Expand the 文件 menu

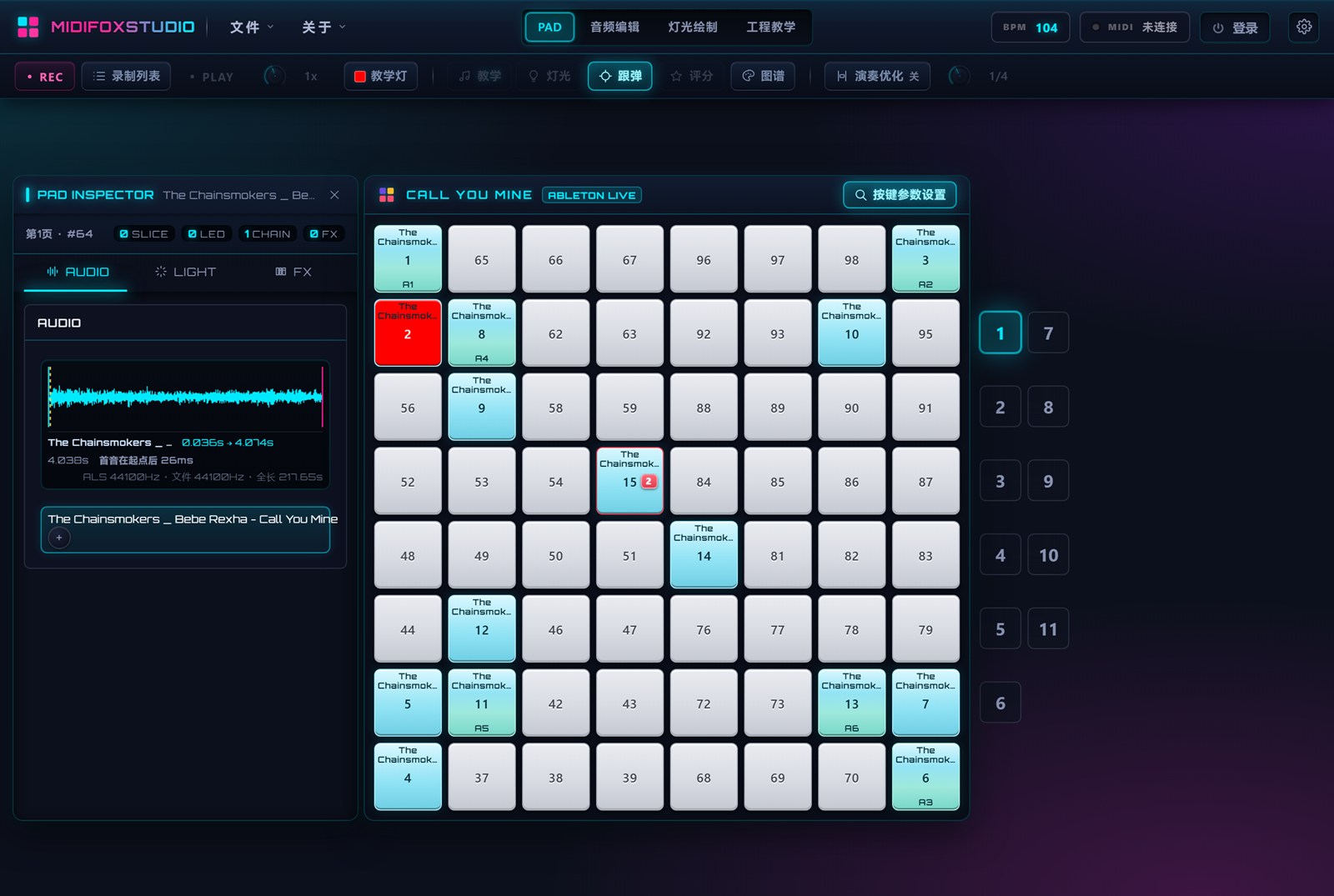pyautogui.click(x=252, y=28)
